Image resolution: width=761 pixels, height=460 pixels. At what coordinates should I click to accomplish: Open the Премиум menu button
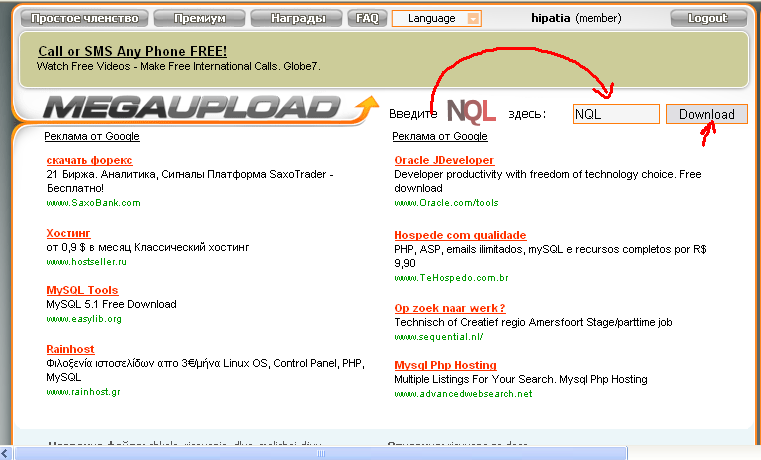click(x=199, y=18)
